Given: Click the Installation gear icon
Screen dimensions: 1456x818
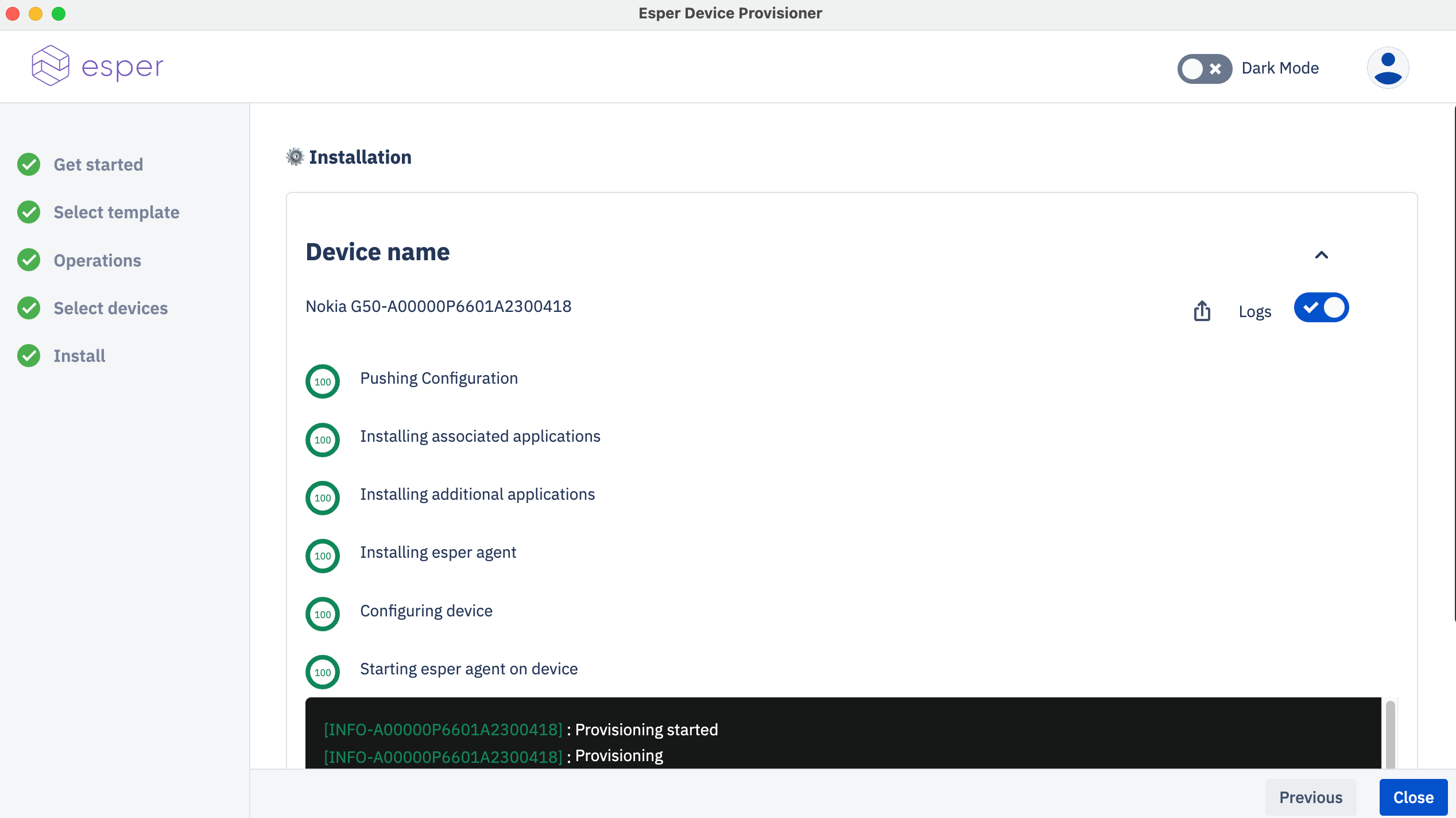Looking at the screenshot, I should [x=295, y=157].
